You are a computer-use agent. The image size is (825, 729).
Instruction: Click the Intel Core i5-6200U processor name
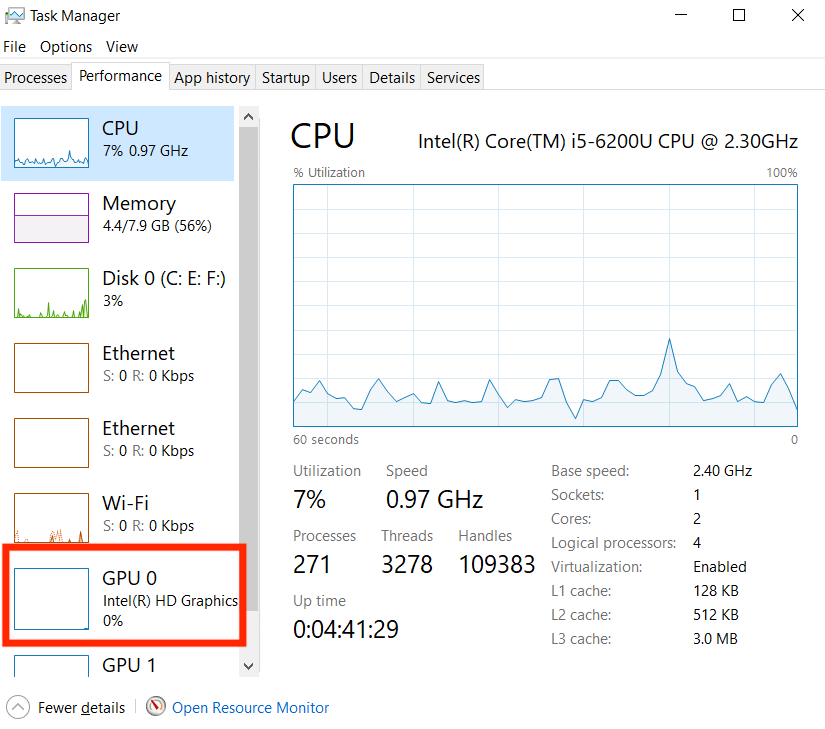[608, 141]
